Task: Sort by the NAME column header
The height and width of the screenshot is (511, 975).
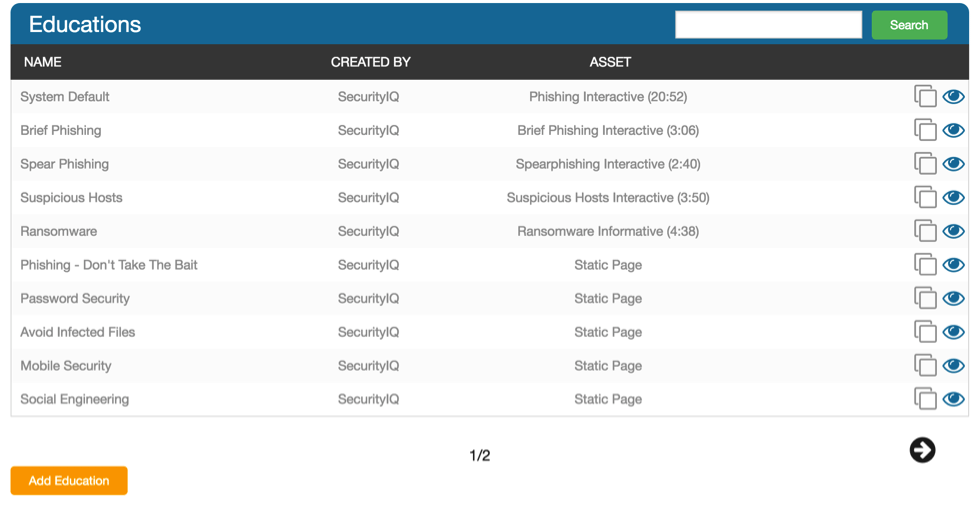Action: click(x=43, y=62)
